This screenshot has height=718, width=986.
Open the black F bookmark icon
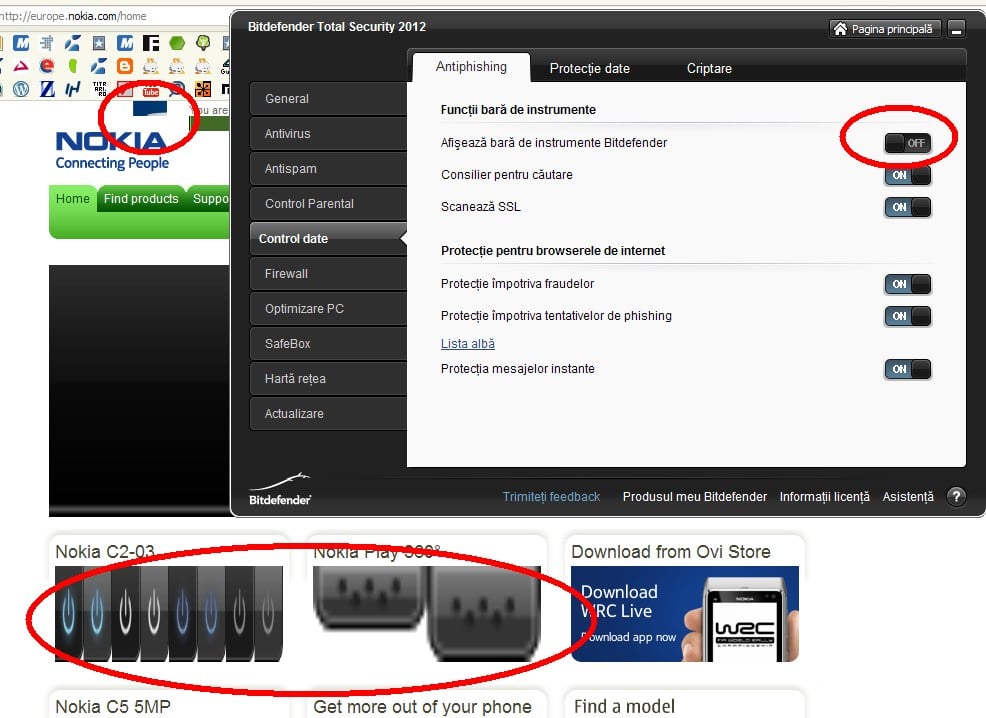click(151, 43)
